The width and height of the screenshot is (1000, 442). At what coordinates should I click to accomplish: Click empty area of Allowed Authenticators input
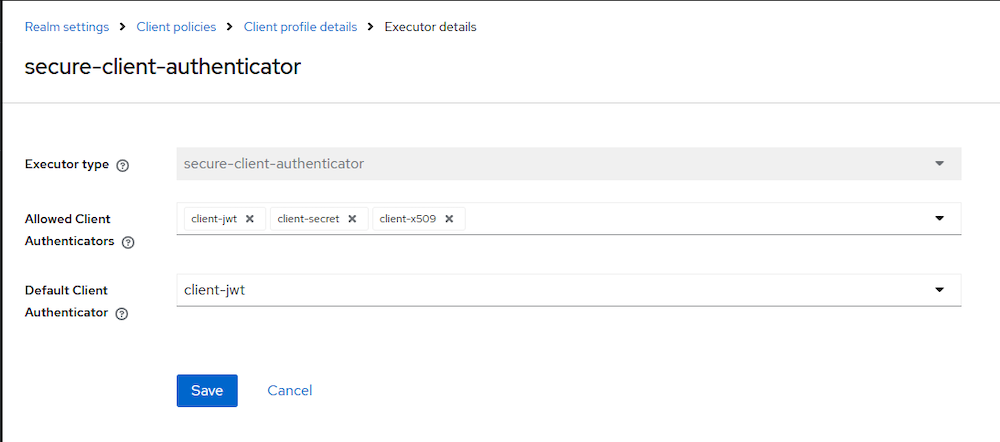[x=690, y=219]
